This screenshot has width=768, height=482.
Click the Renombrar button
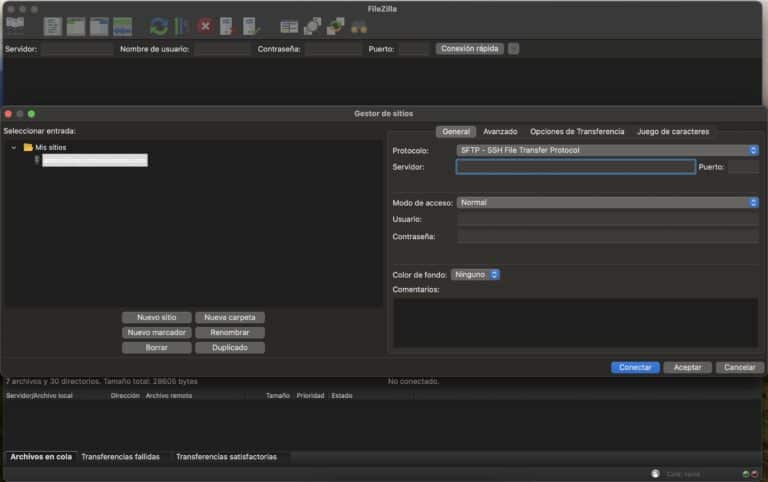pyautogui.click(x=230, y=333)
